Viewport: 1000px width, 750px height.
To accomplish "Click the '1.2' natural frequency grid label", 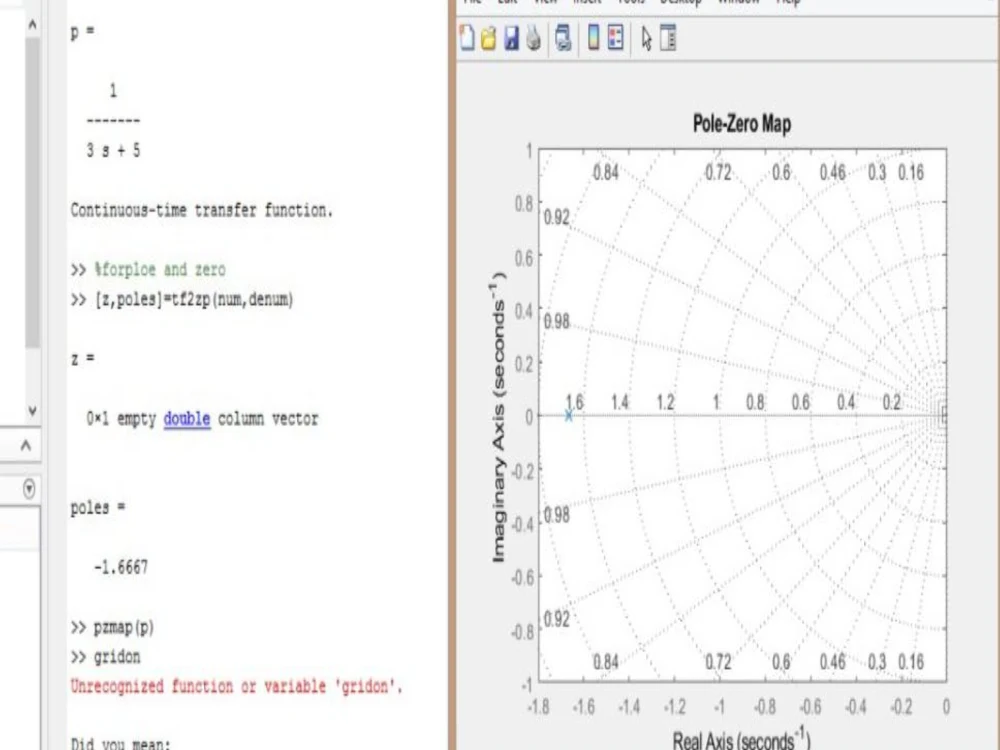I will [x=665, y=402].
